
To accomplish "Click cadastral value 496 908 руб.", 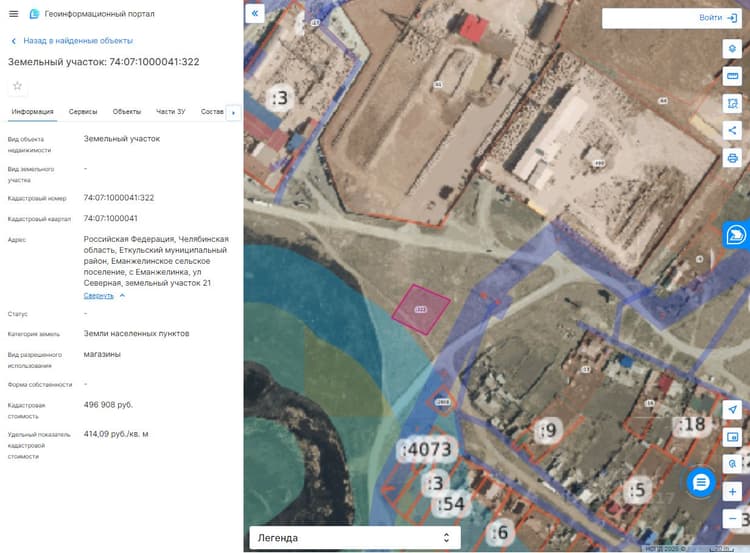I will click(108, 405).
